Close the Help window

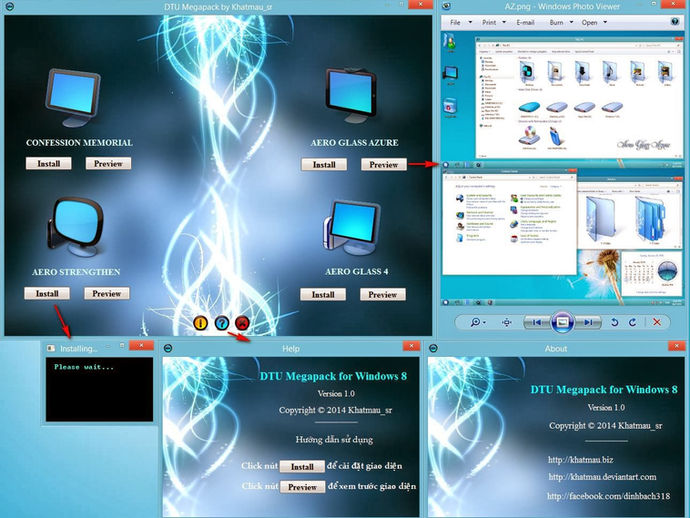coord(411,346)
